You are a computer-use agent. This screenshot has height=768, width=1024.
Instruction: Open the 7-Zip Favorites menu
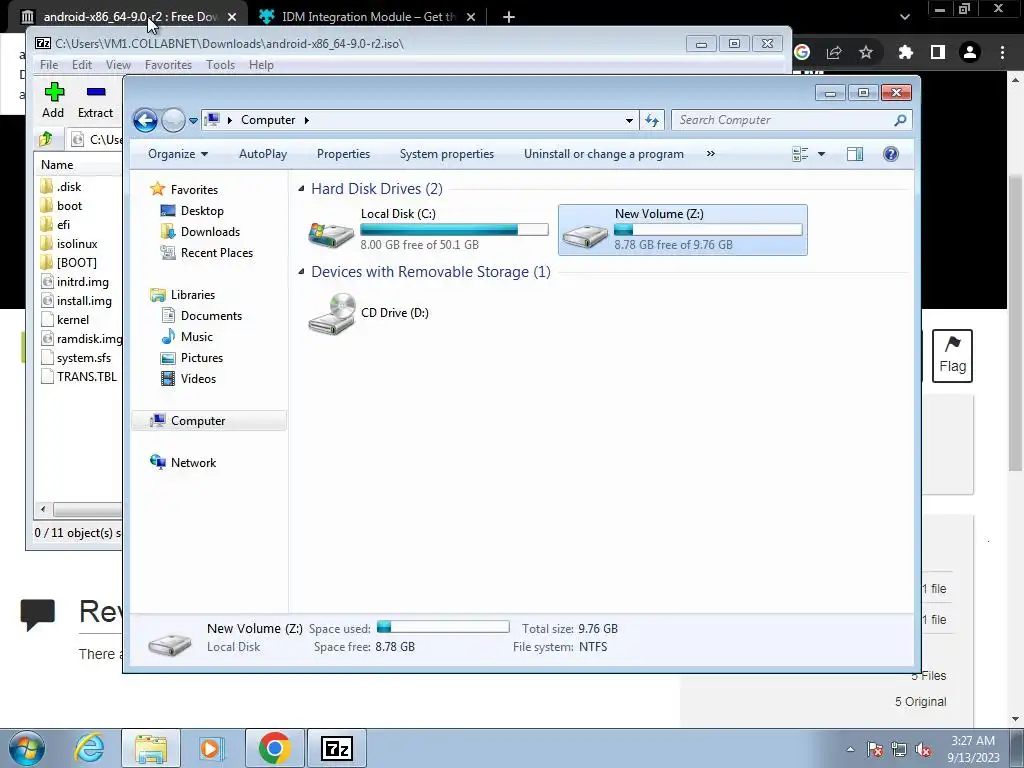168,65
